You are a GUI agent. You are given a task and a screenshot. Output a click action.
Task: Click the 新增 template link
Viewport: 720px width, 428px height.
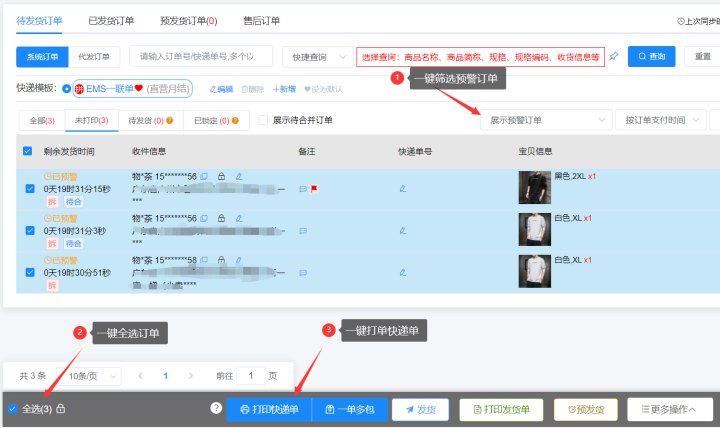point(284,89)
